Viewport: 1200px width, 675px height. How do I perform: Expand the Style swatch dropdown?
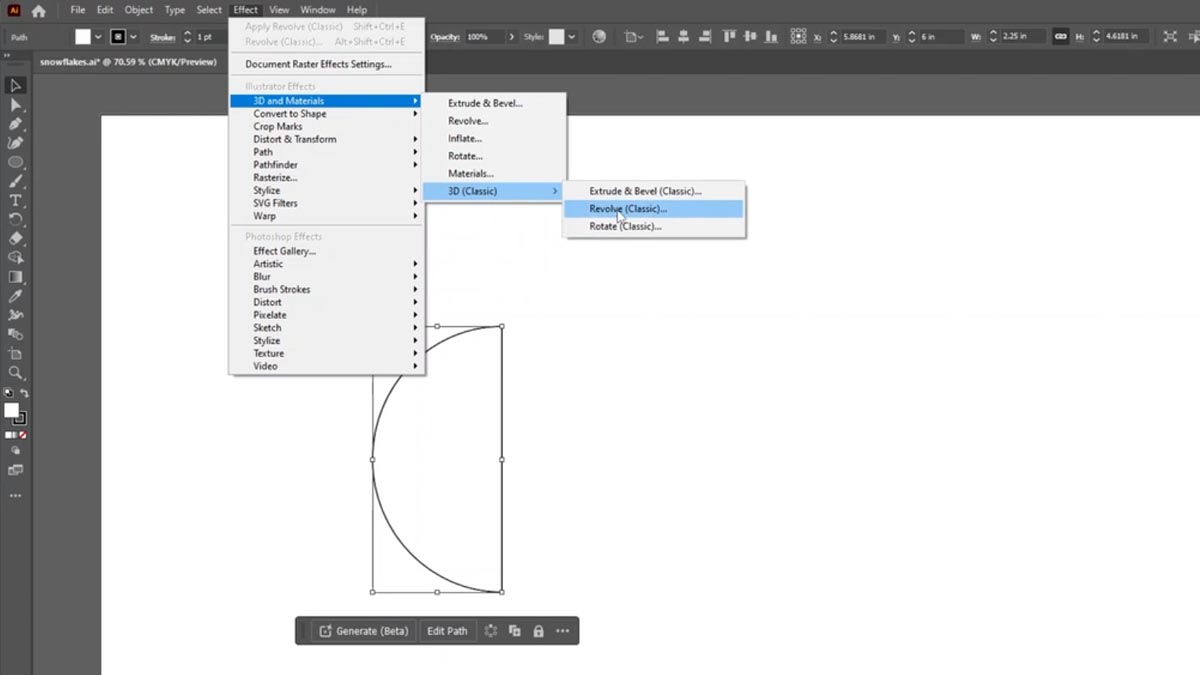(572, 37)
